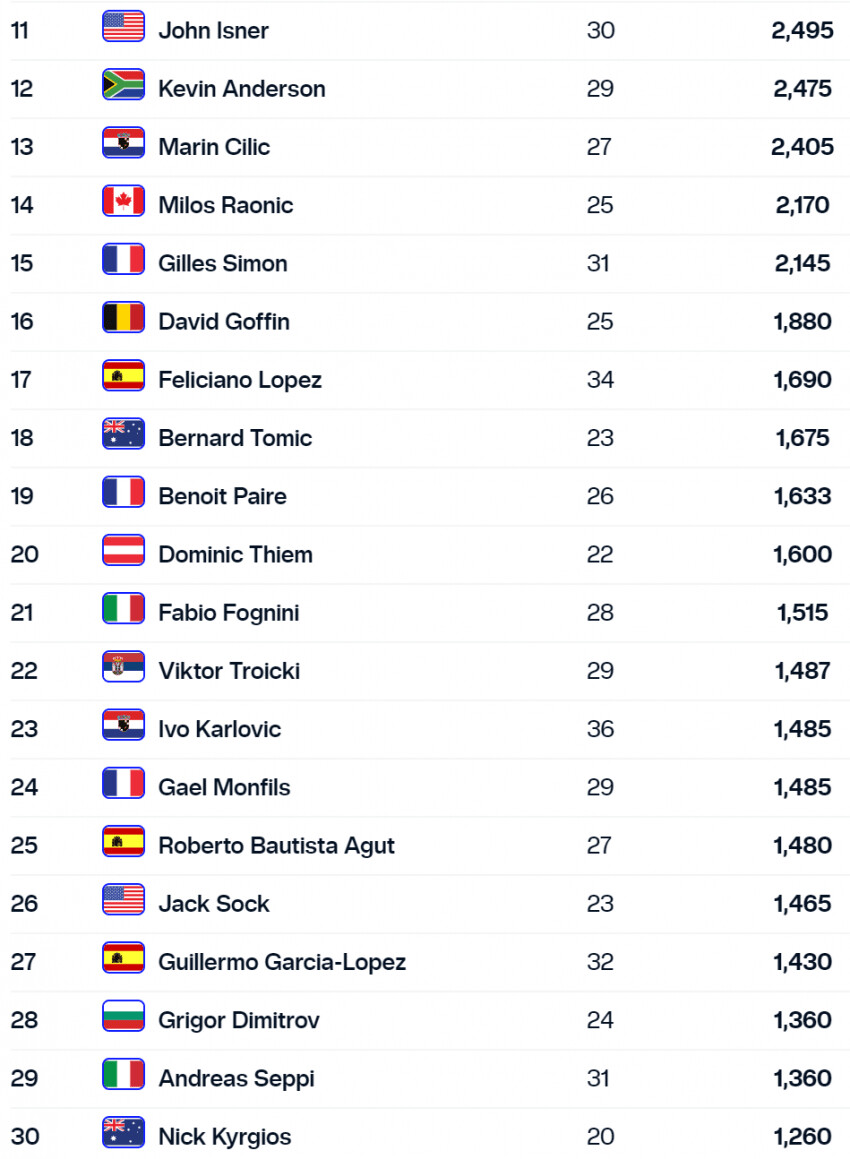Click Jack Sock's points value 1,465
This screenshot has width=850, height=1159.
pos(802,904)
